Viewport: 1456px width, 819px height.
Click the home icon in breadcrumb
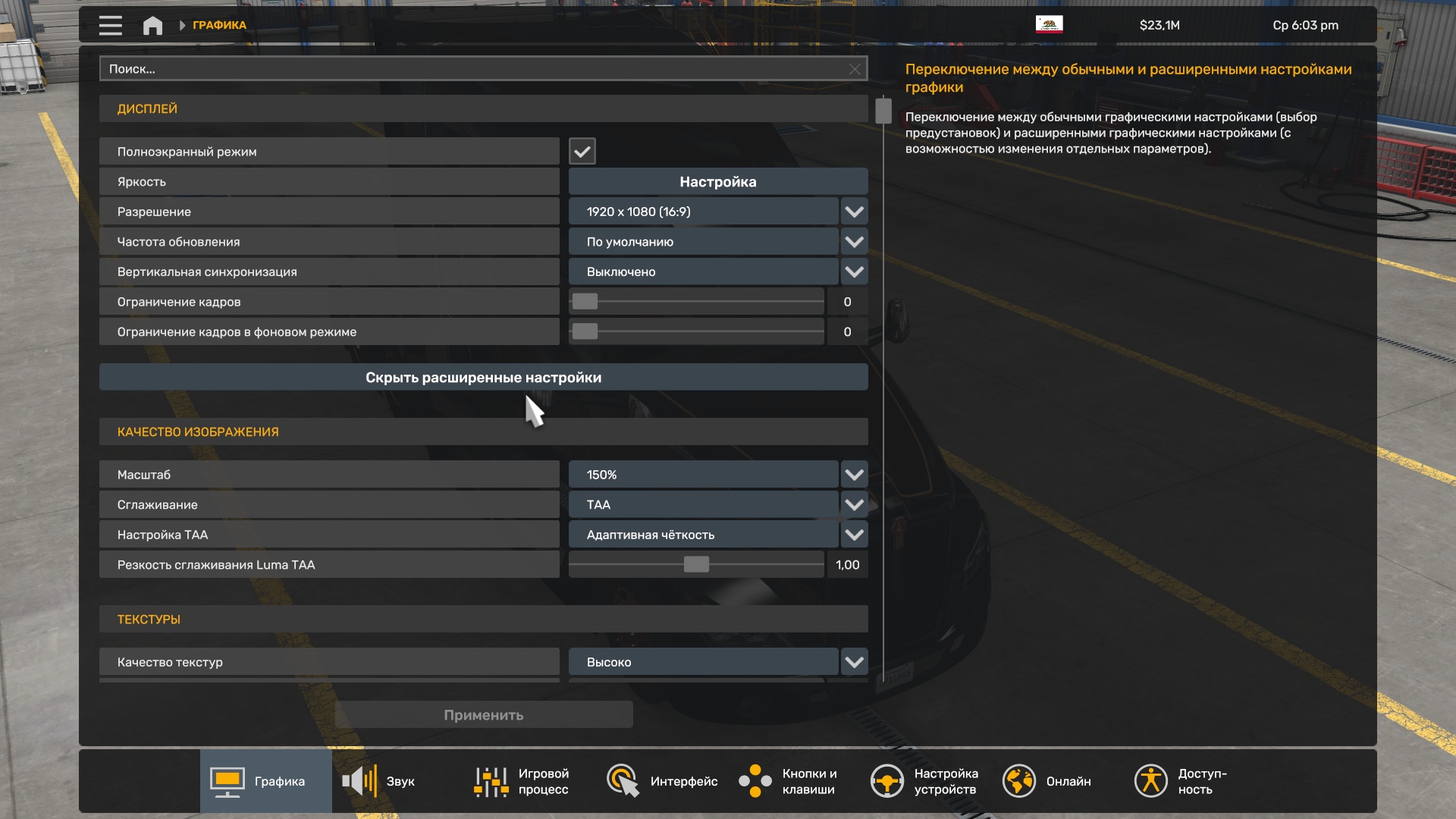(152, 25)
